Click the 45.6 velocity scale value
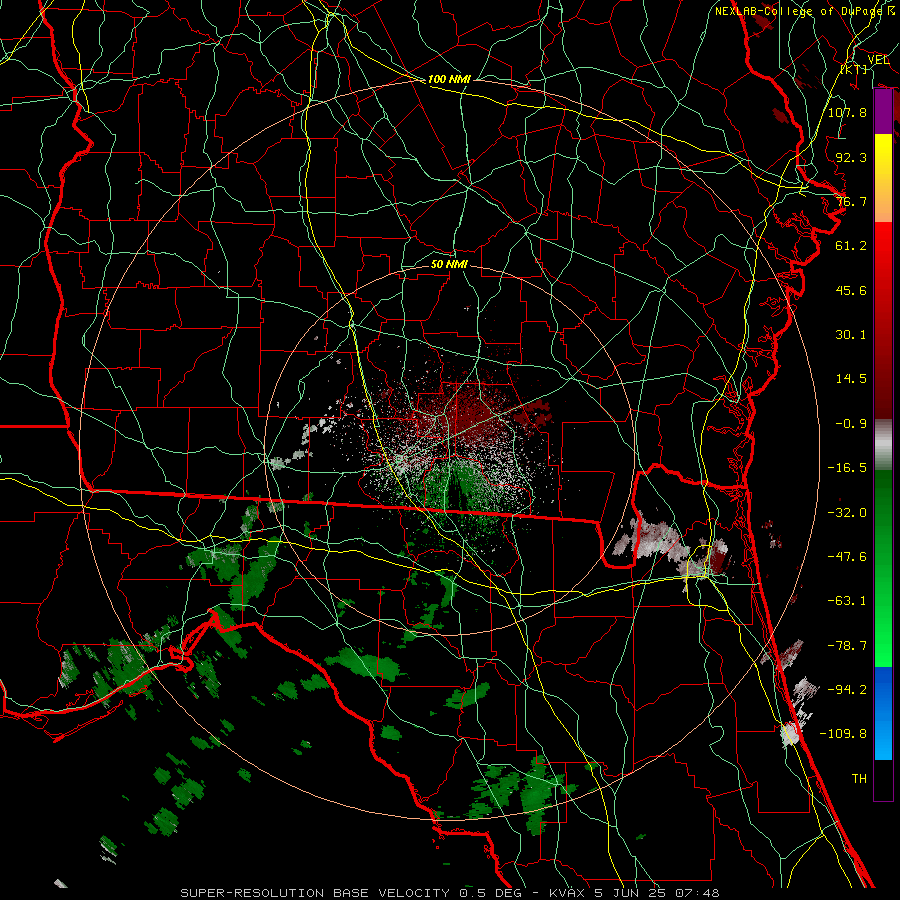Image resolution: width=900 pixels, height=900 pixels. pos(851,290)
